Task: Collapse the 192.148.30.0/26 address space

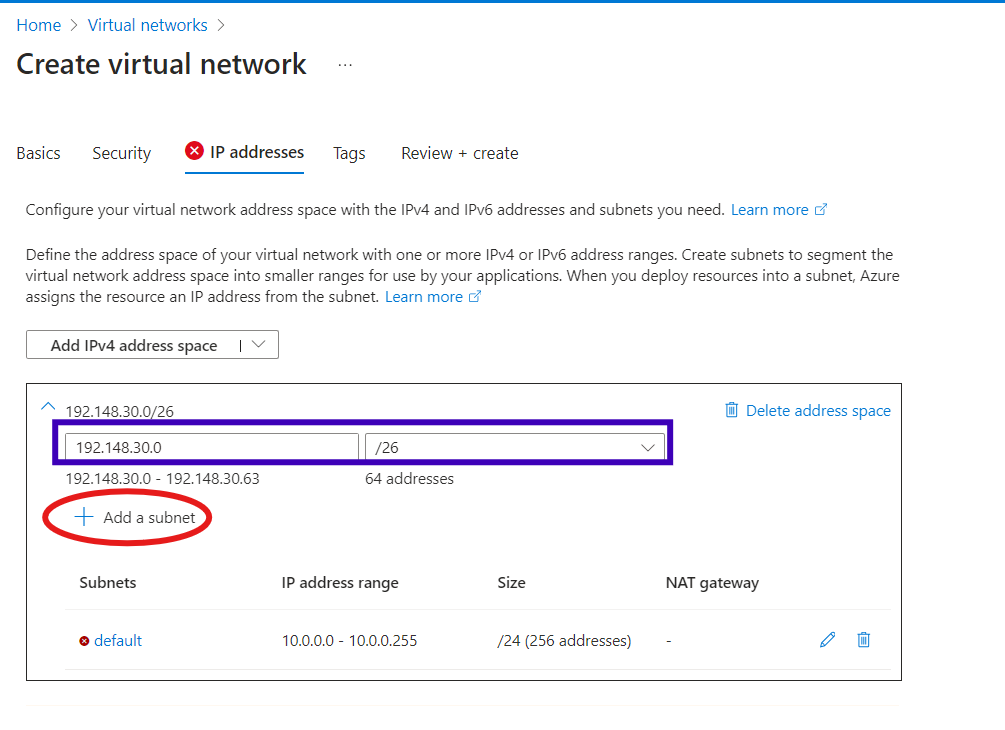Action: point(46,406)
